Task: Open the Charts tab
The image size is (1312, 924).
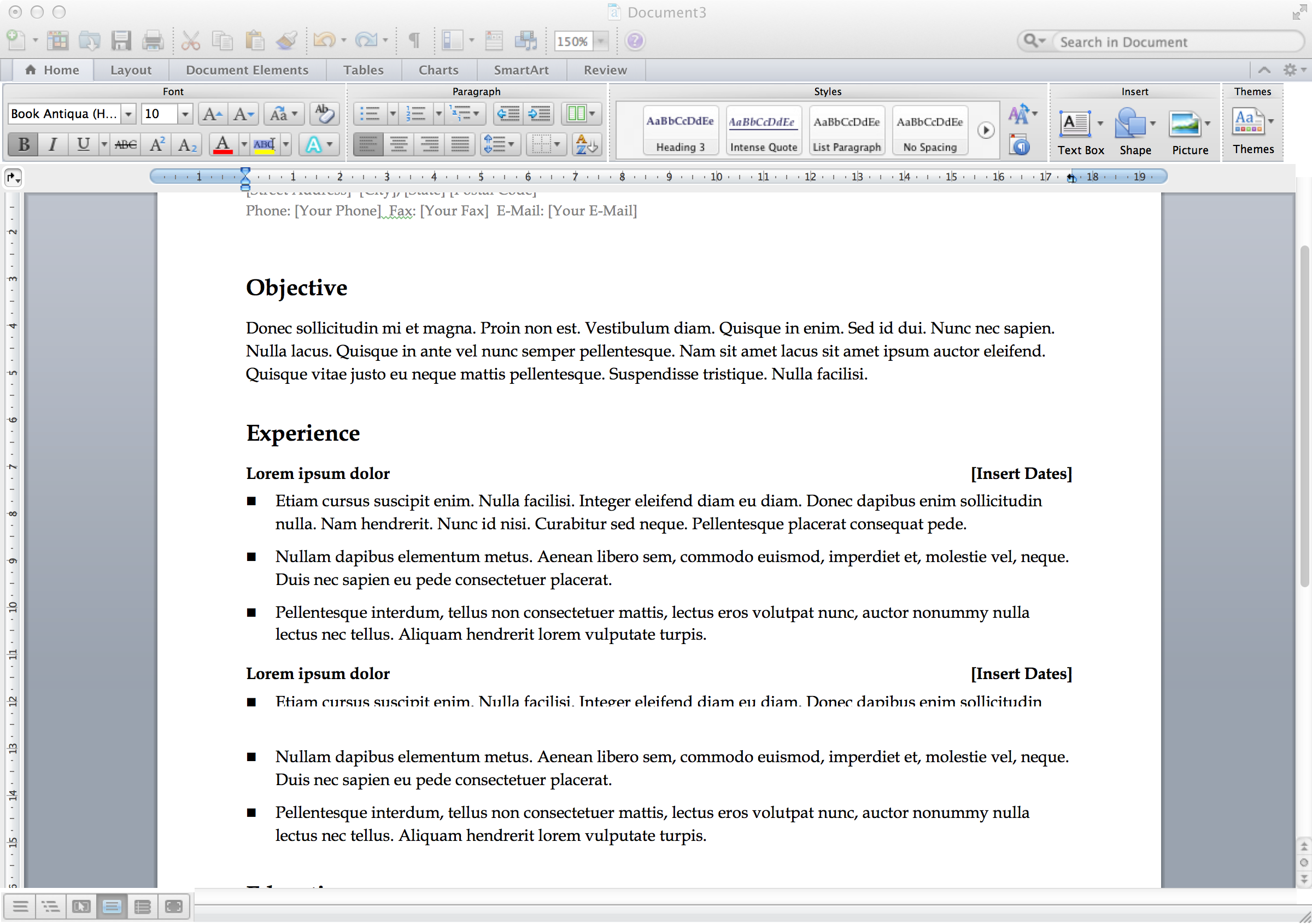Action: point(438,70)
